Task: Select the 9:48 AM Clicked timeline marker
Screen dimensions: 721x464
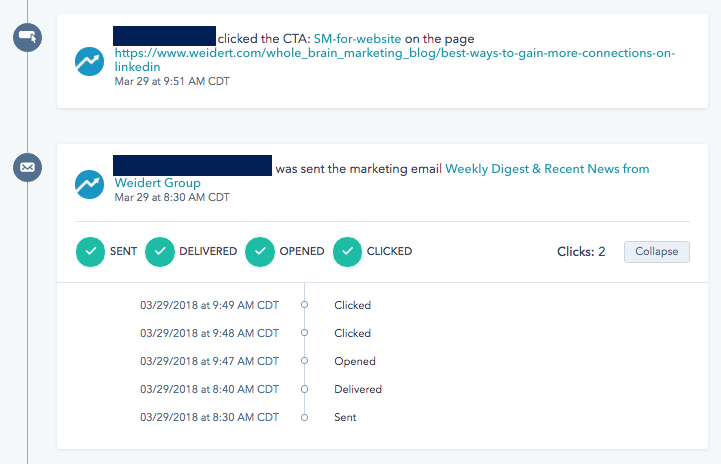Action: pyautogui.click(x=304, y=333)
